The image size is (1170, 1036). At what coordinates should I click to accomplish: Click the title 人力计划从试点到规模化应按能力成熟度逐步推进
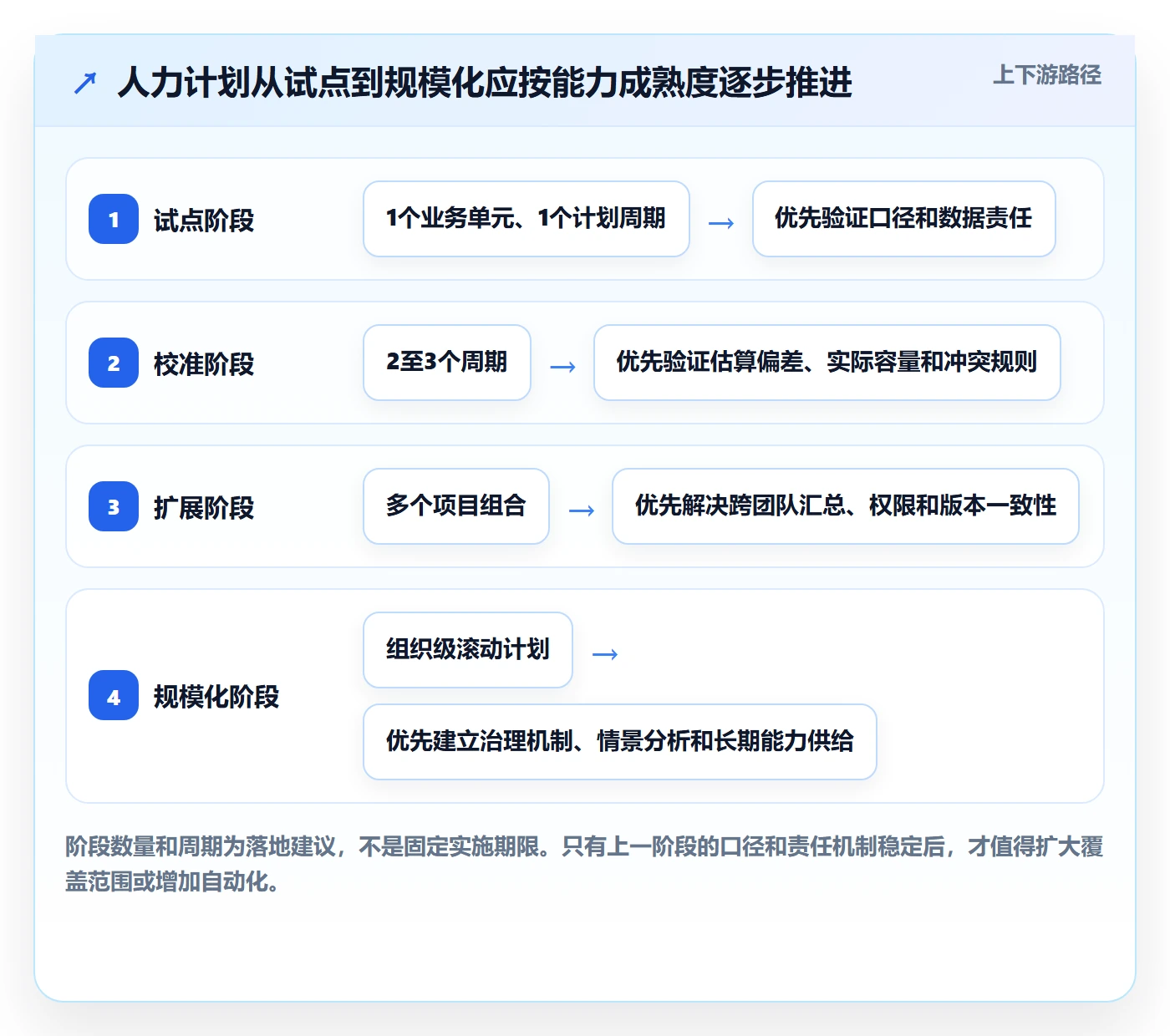pos(485,83)
